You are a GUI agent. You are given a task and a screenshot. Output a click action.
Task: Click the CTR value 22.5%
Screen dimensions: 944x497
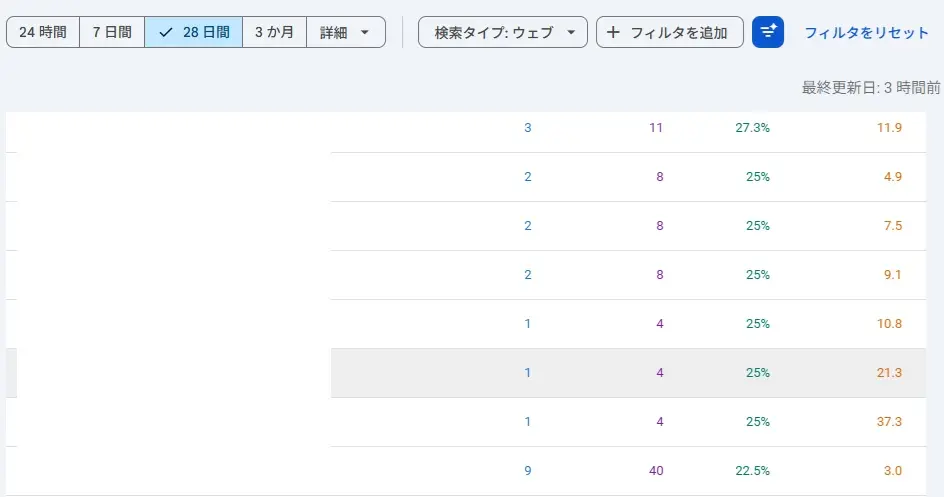pyautogui.click(x=752, y=471)
